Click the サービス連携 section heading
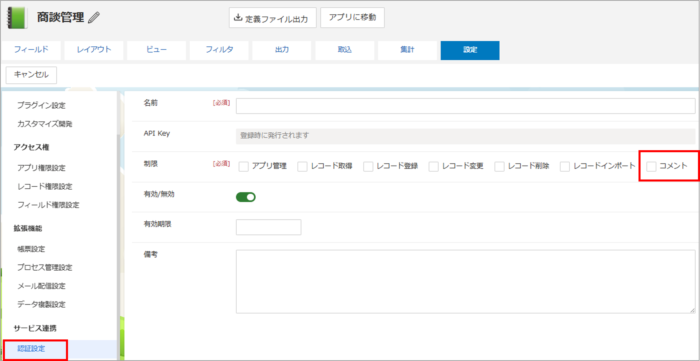The height and width of the screenshot is (361, 700). click(x=35, y=328)
